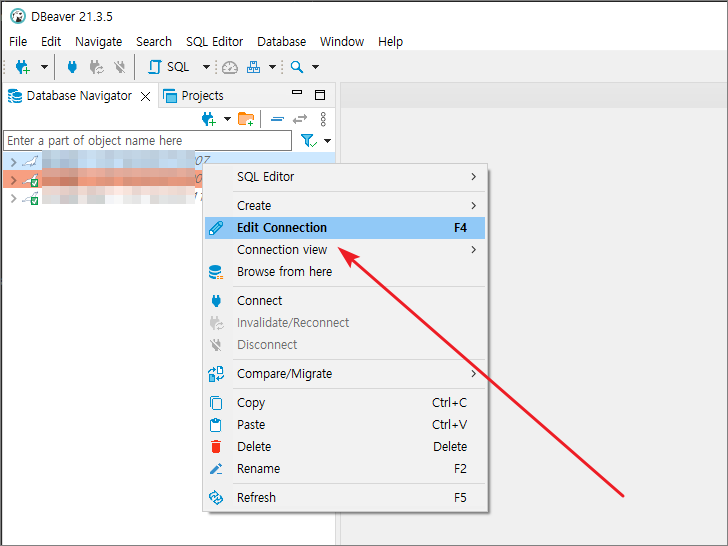
Task: Open the dropdown next to the structure icon
Action: pos(273,67)
